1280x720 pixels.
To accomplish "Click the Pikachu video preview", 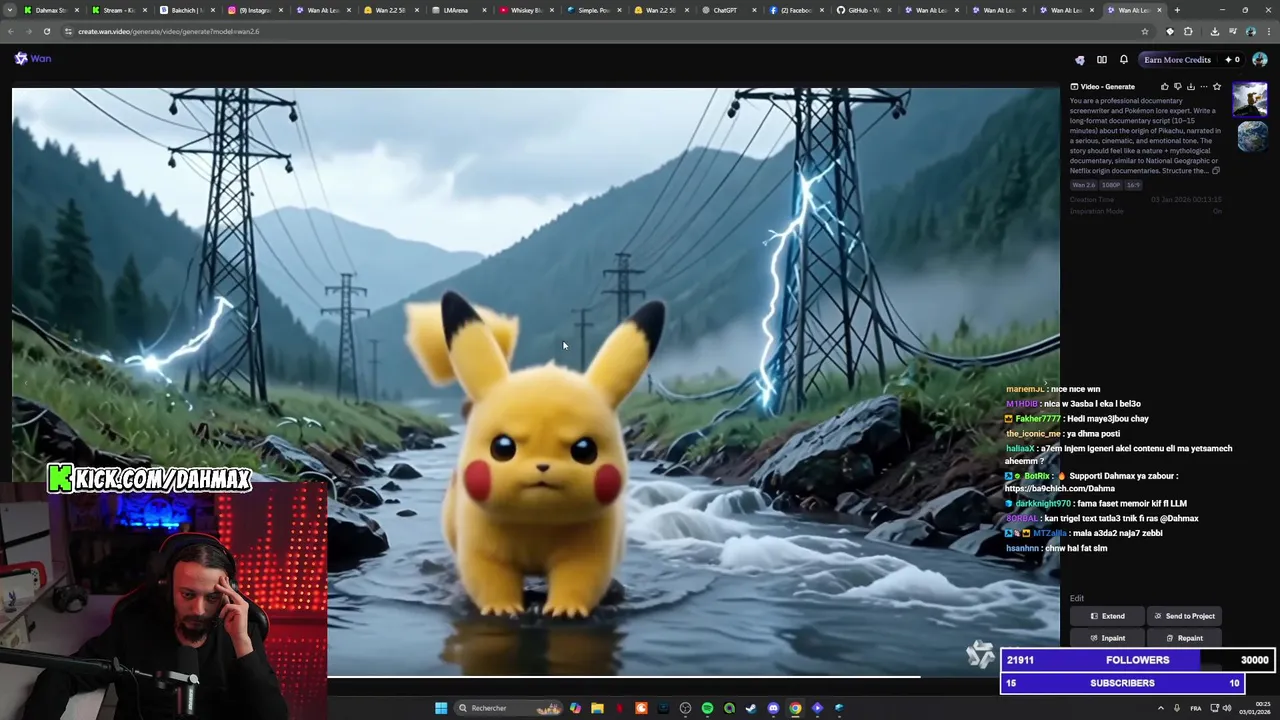I will (535, 382).
